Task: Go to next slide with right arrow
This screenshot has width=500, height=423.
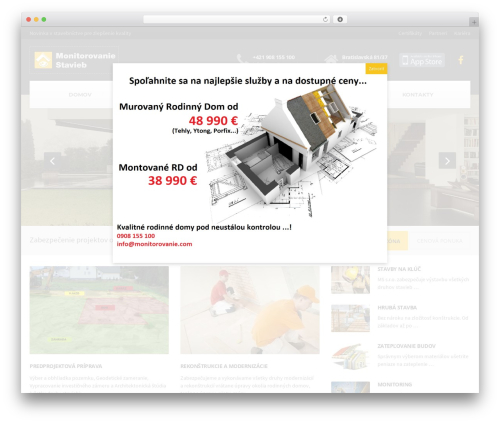Action: pos(447,161)
